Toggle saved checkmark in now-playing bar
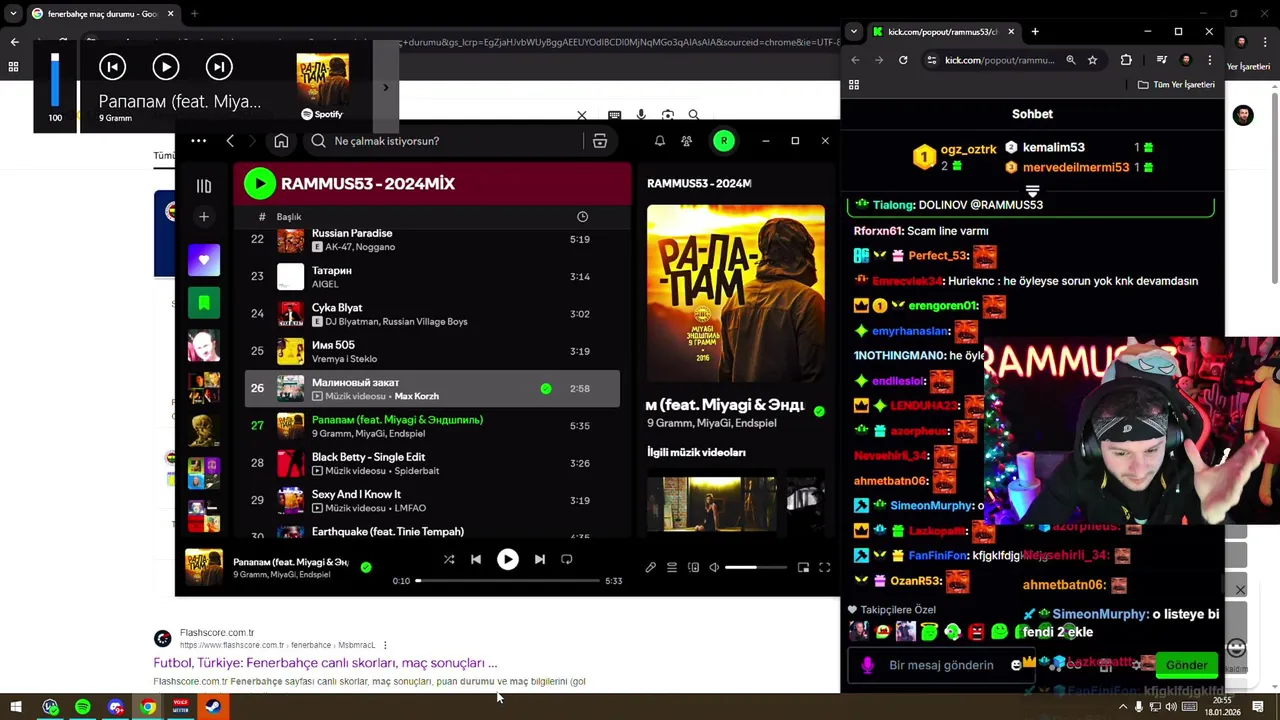Viewport: 1280px width, 720px height. tap(366, 567)
